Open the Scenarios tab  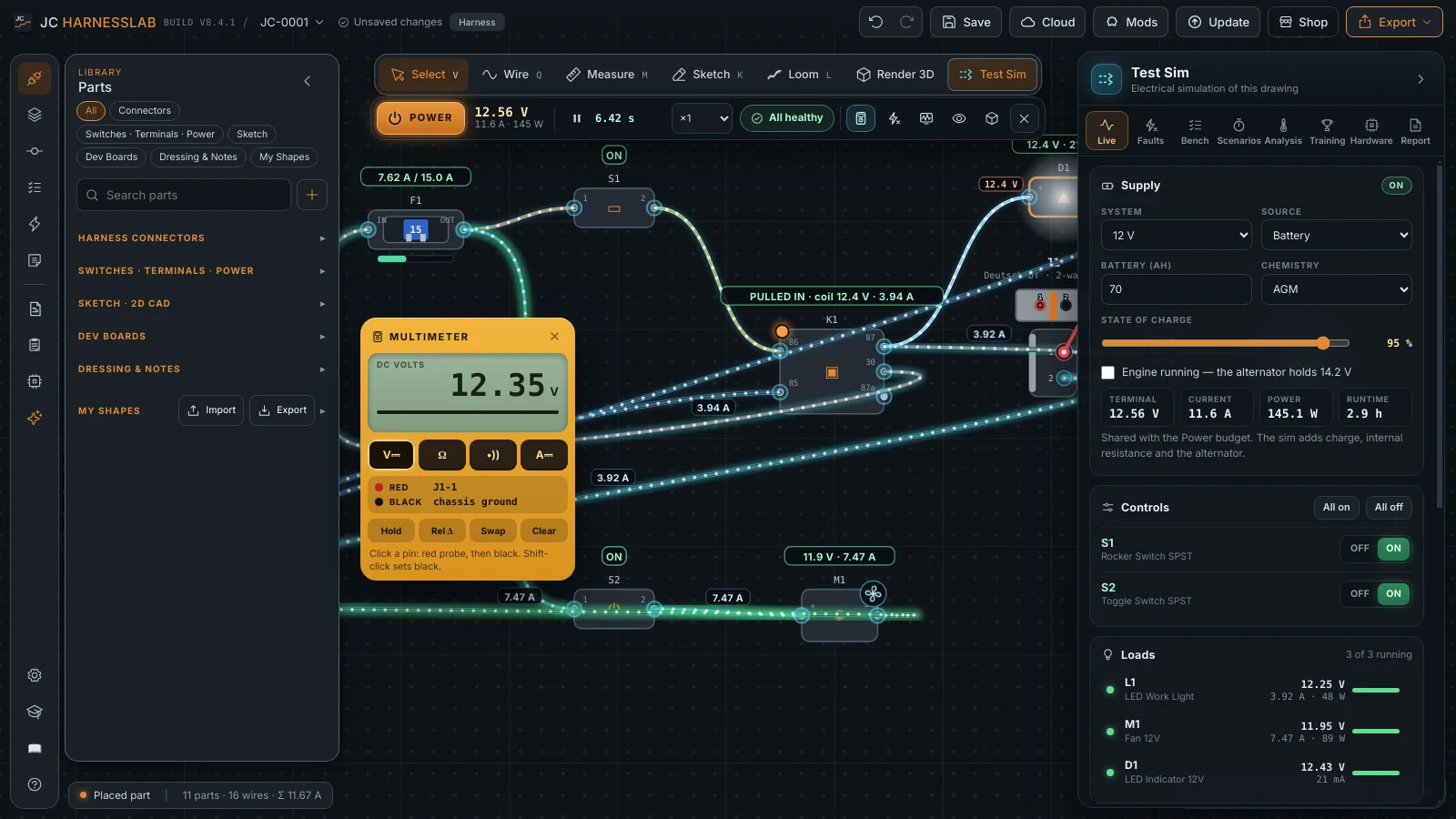(x=1239, y=131)
